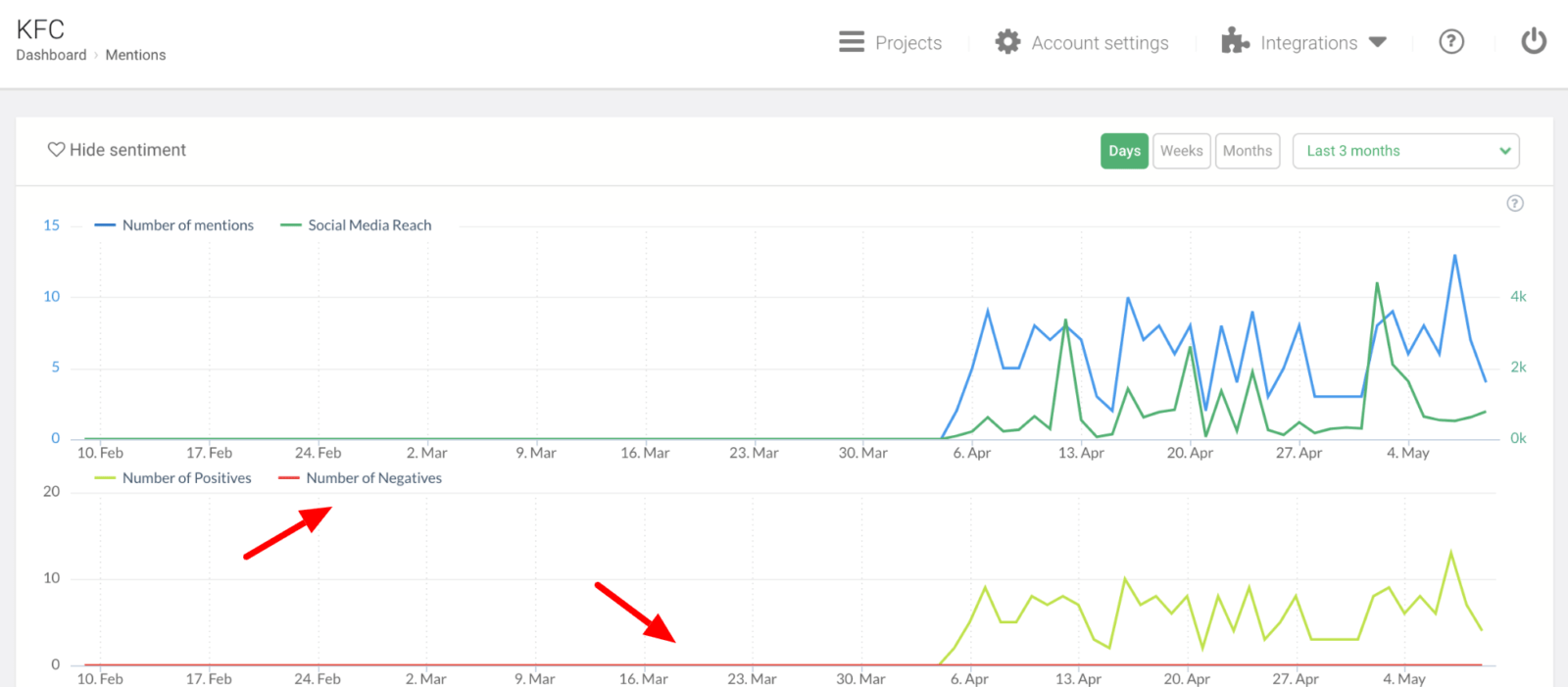
Task: Toggle Number of Negatives series in legend
Action: click(x=373, y=478)
